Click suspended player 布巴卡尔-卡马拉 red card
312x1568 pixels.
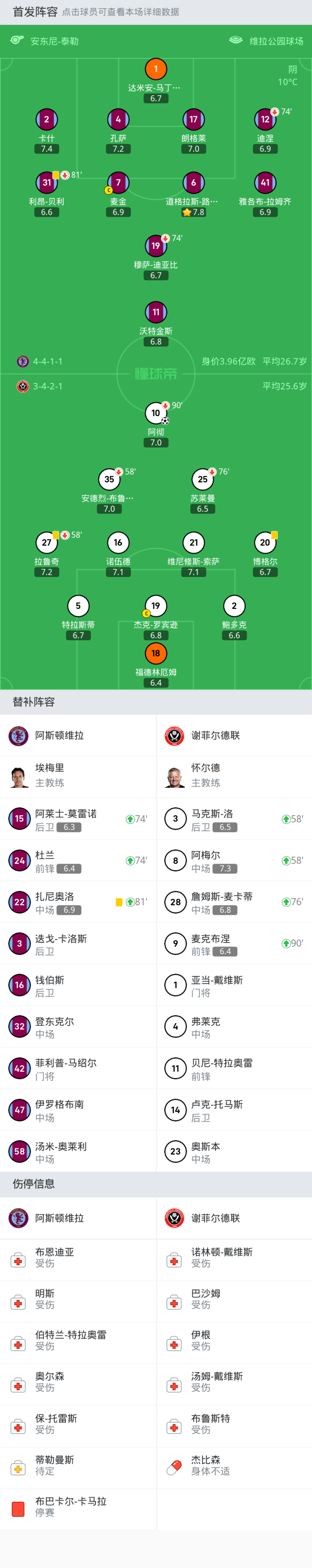click(x=18, y=1509)
